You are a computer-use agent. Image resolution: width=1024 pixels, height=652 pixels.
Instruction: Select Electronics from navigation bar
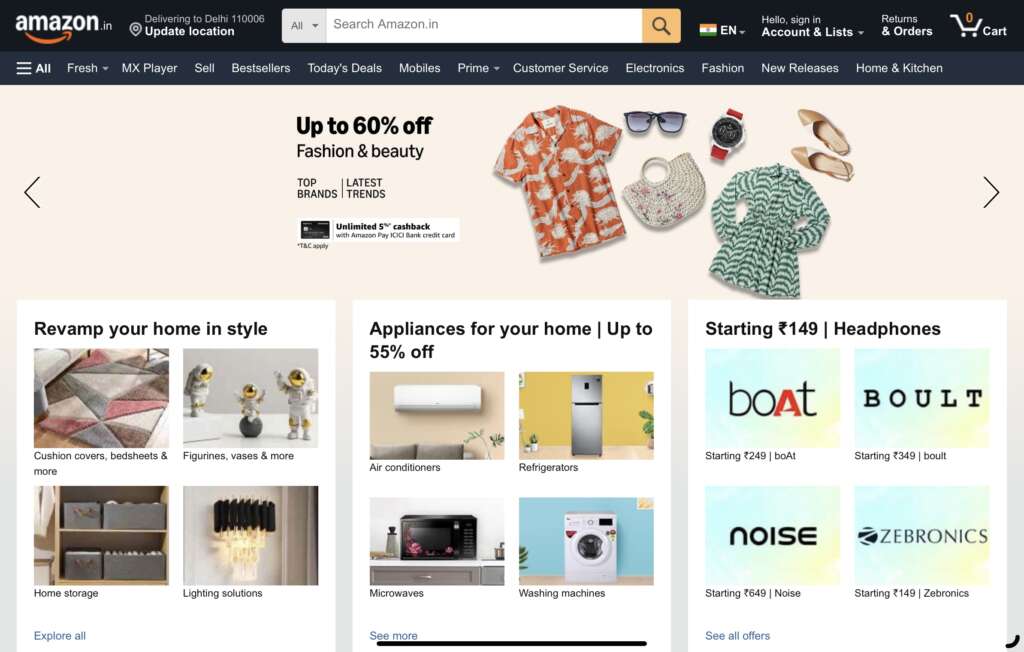coord(654,68)
